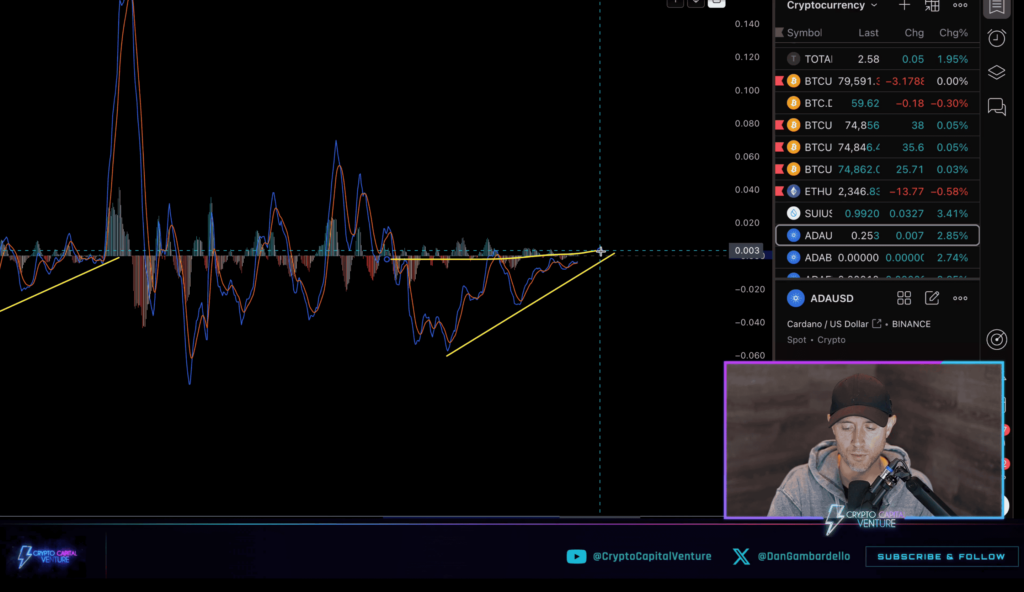Toggle red flag on BTCU 74,846 row
Image resolution: width=1024 pixels, height=592 pixels.
point(779,147)
